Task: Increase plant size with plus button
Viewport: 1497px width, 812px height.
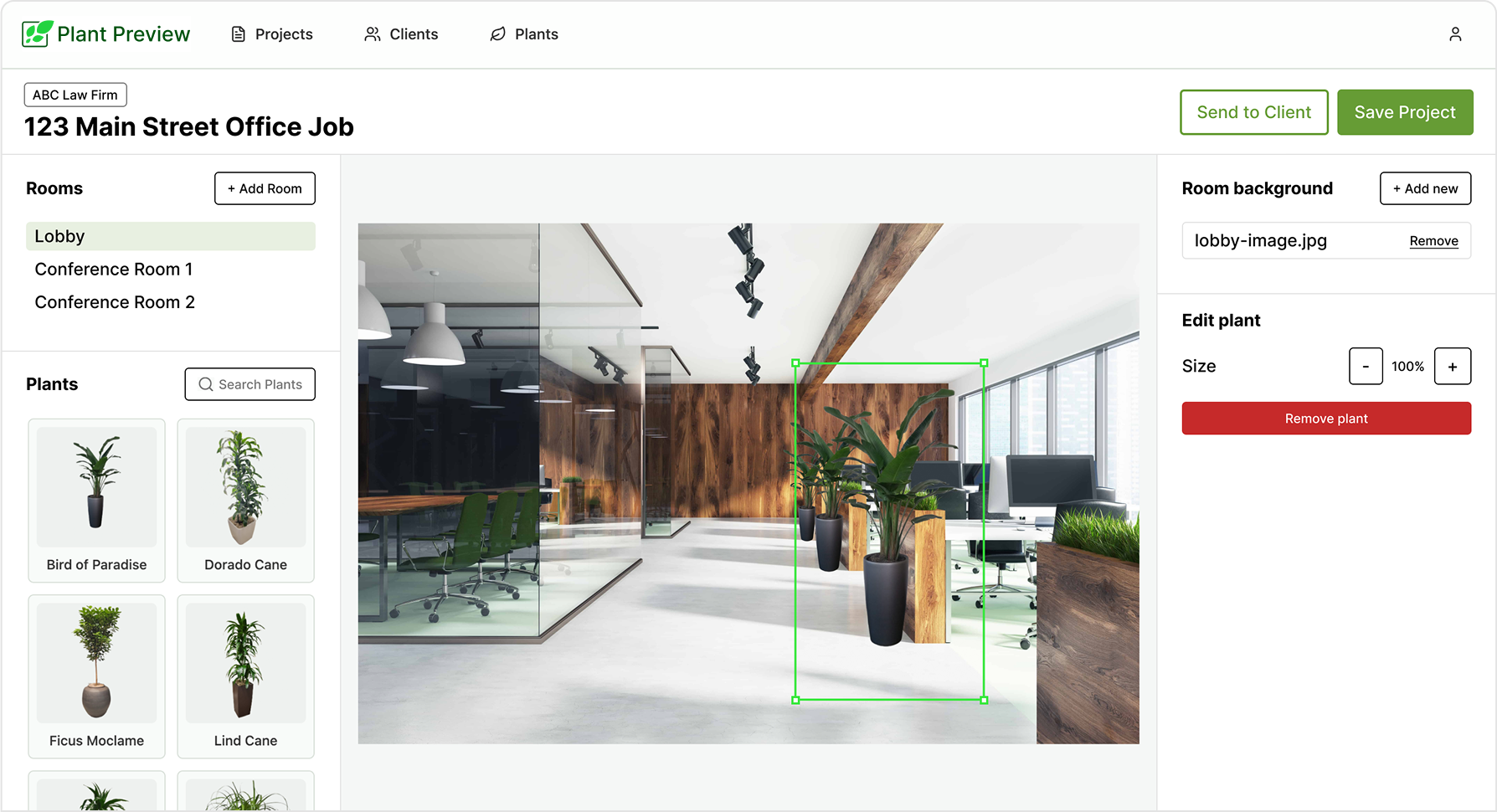Action: [x=1453, y=367]
